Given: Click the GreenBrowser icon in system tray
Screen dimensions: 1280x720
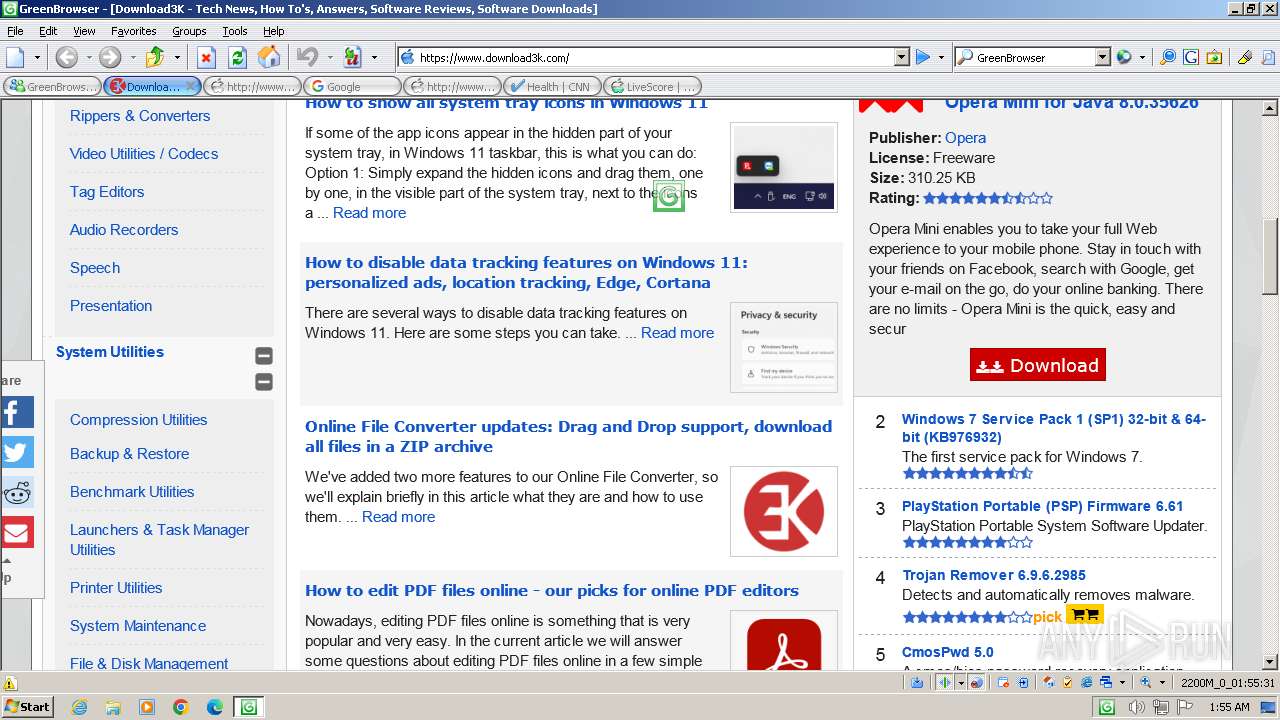Looking at the screenshot, I should (1107, 707).
